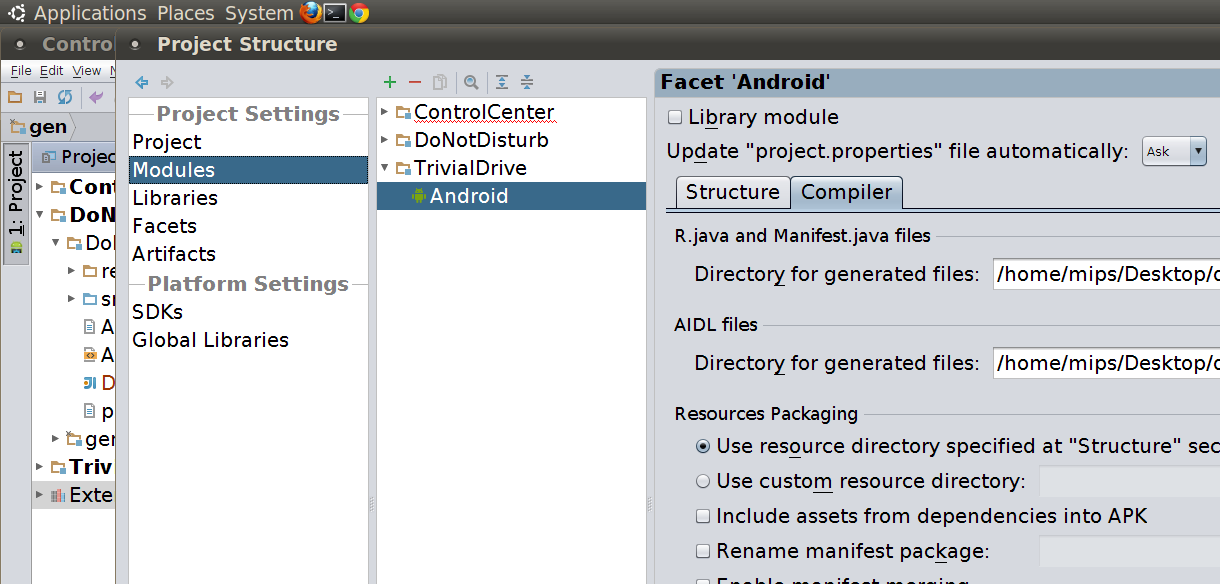Toggle the Rename manifest package checkbox
This screenshot has width=1220, height=584.
703,551
